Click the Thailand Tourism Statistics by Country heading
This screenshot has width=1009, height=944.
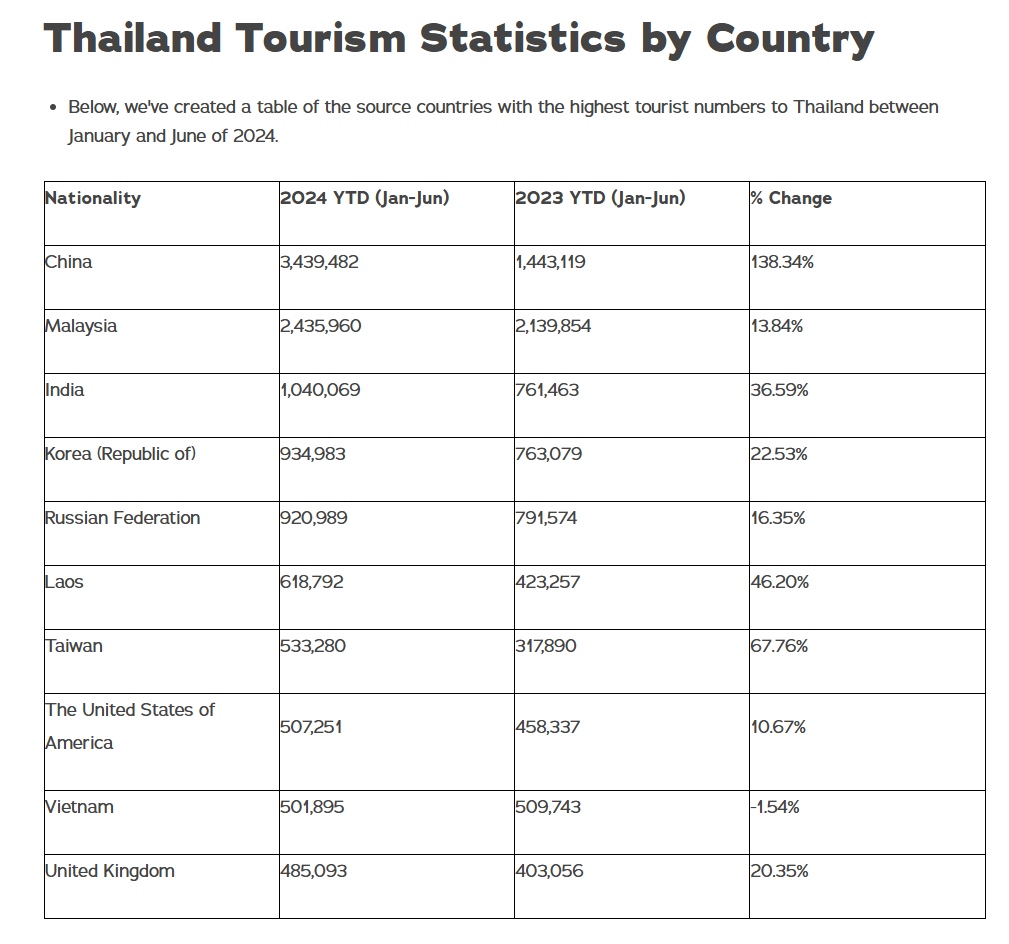(459, 39)
